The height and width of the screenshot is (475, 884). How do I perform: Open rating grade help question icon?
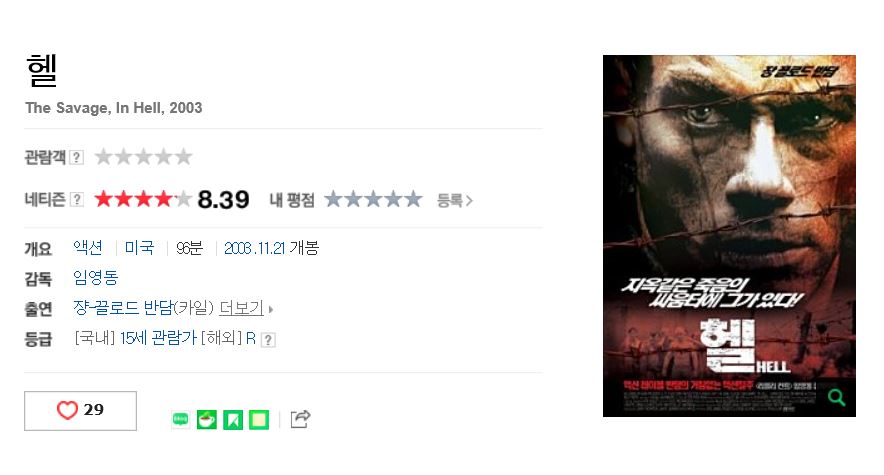268,340
